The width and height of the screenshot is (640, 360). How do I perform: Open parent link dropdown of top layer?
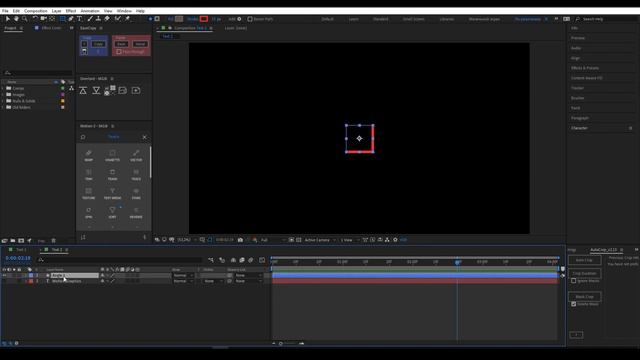pos(248,276)
